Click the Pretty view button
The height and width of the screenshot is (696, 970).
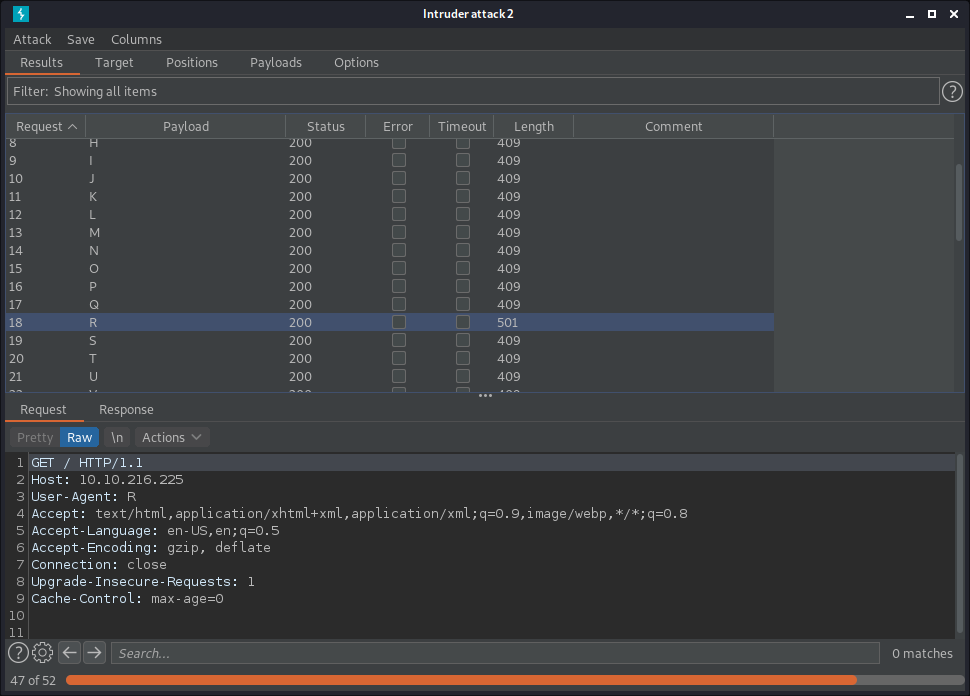click(x=35, y=437)
